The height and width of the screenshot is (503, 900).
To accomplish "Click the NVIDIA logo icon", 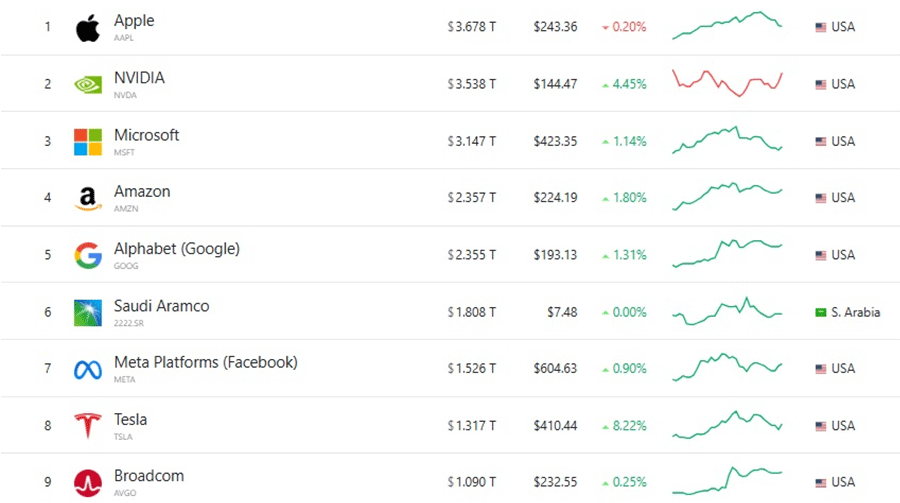I will click(88, 85).
